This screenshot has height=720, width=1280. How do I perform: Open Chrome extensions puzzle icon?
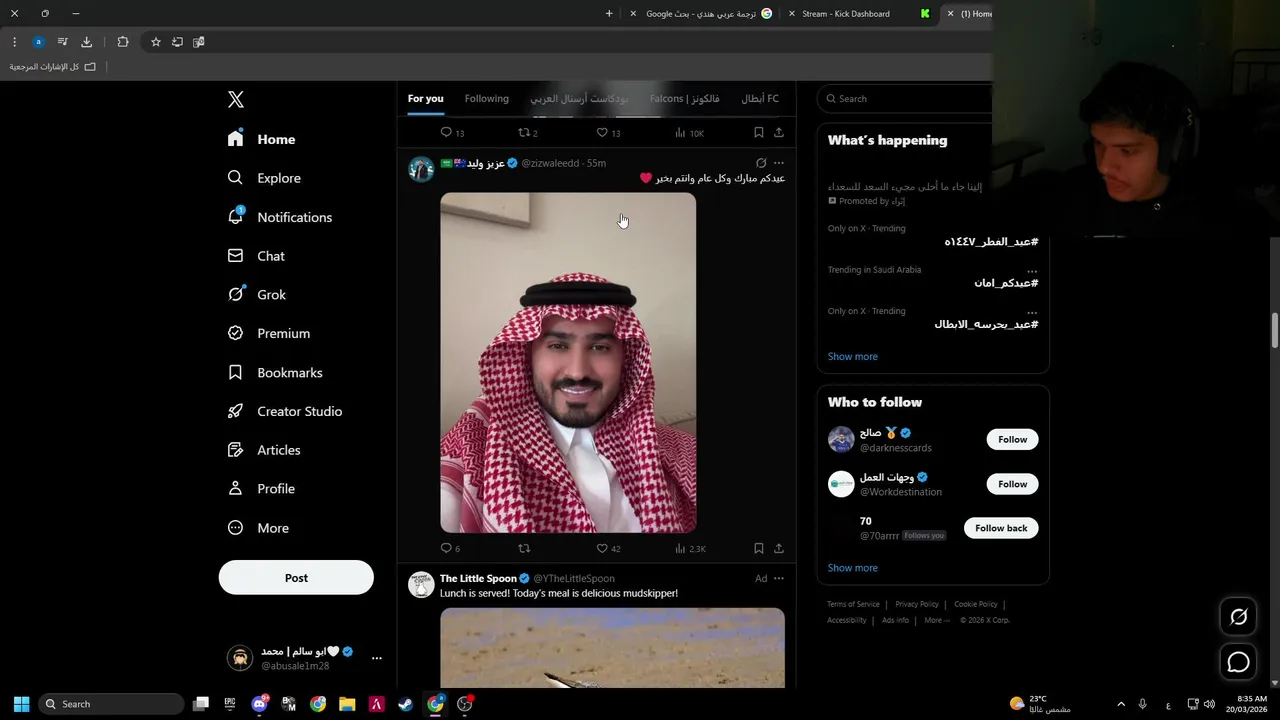pos(123,42)
